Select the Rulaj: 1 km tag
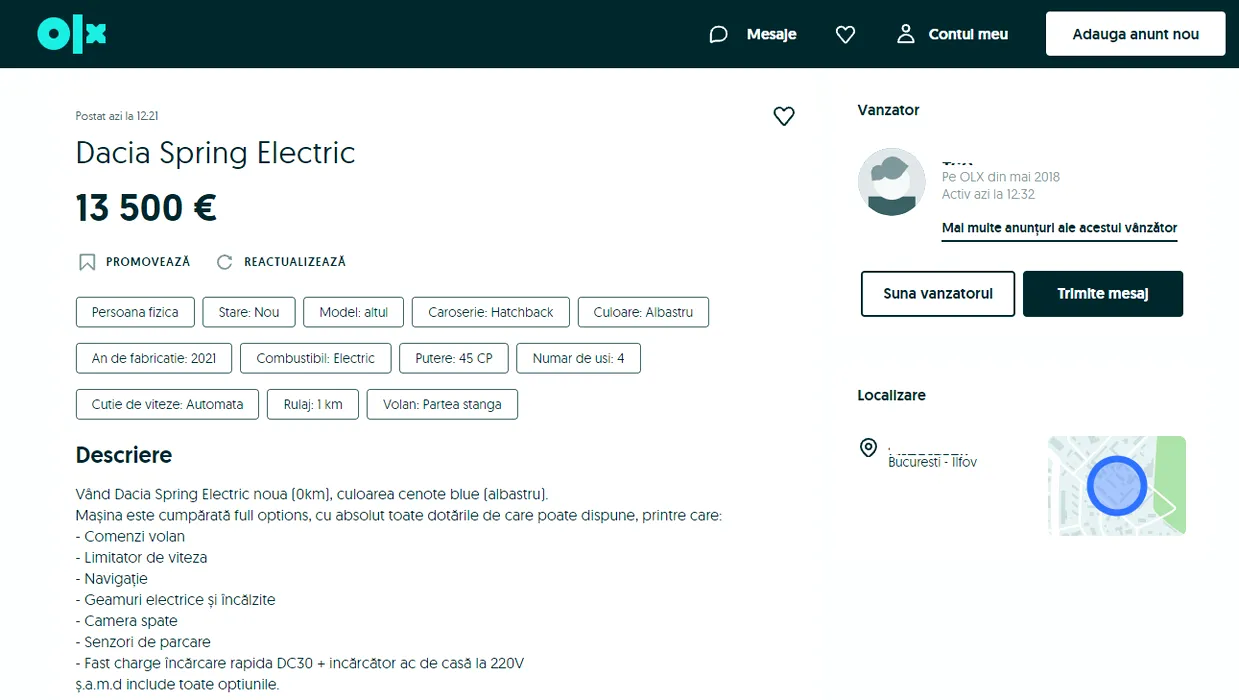 pos(313,404)
